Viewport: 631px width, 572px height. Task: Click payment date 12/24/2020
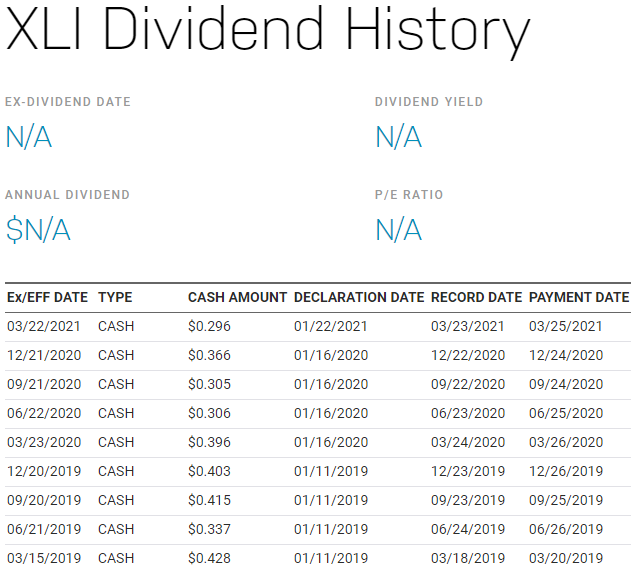pyautogui.click(x=566, y=355)
